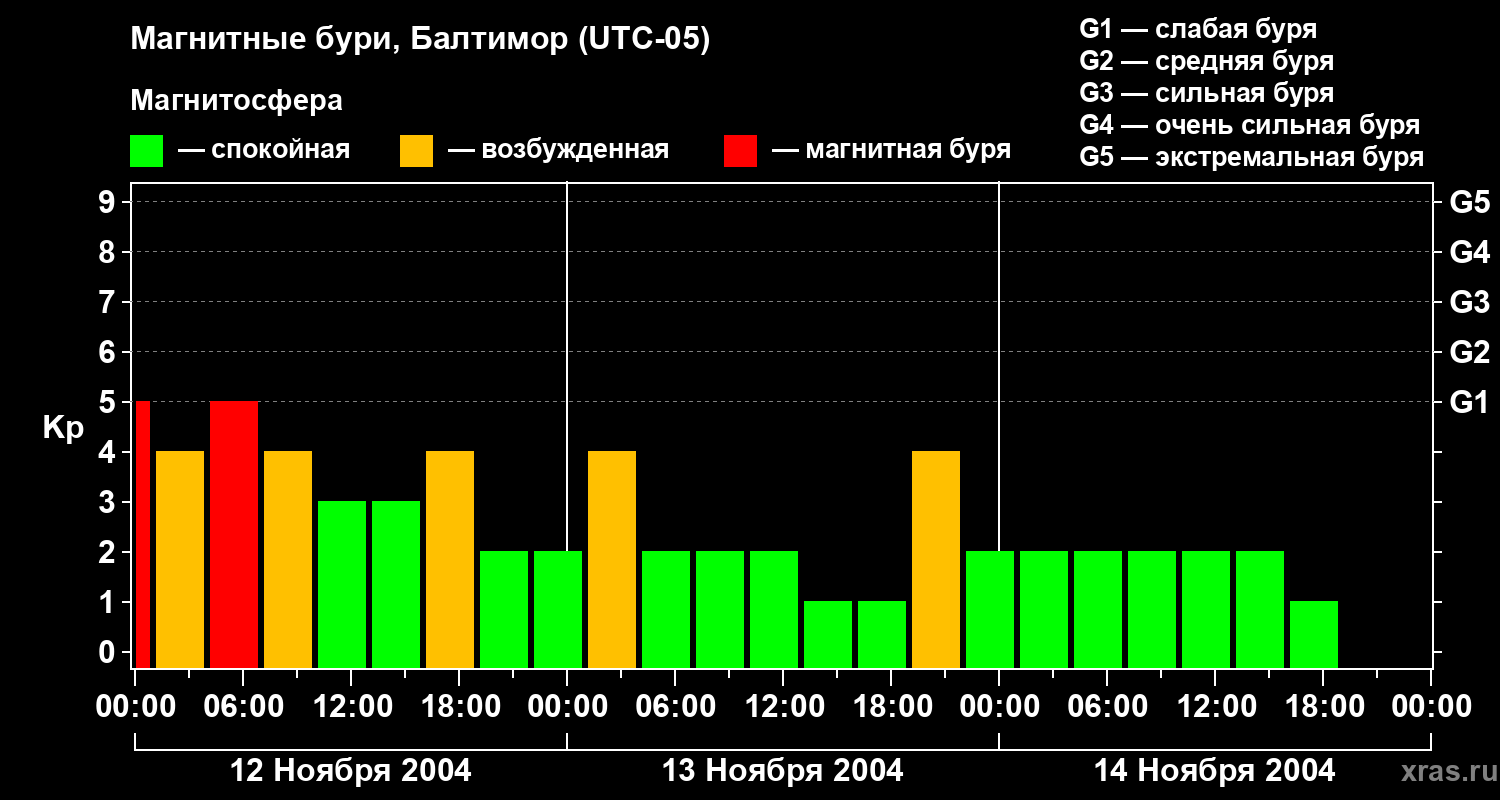Screen dimensions: 1500x800
Task: Click the G4 label on the right axis
Action: [x=1469, y=252]
